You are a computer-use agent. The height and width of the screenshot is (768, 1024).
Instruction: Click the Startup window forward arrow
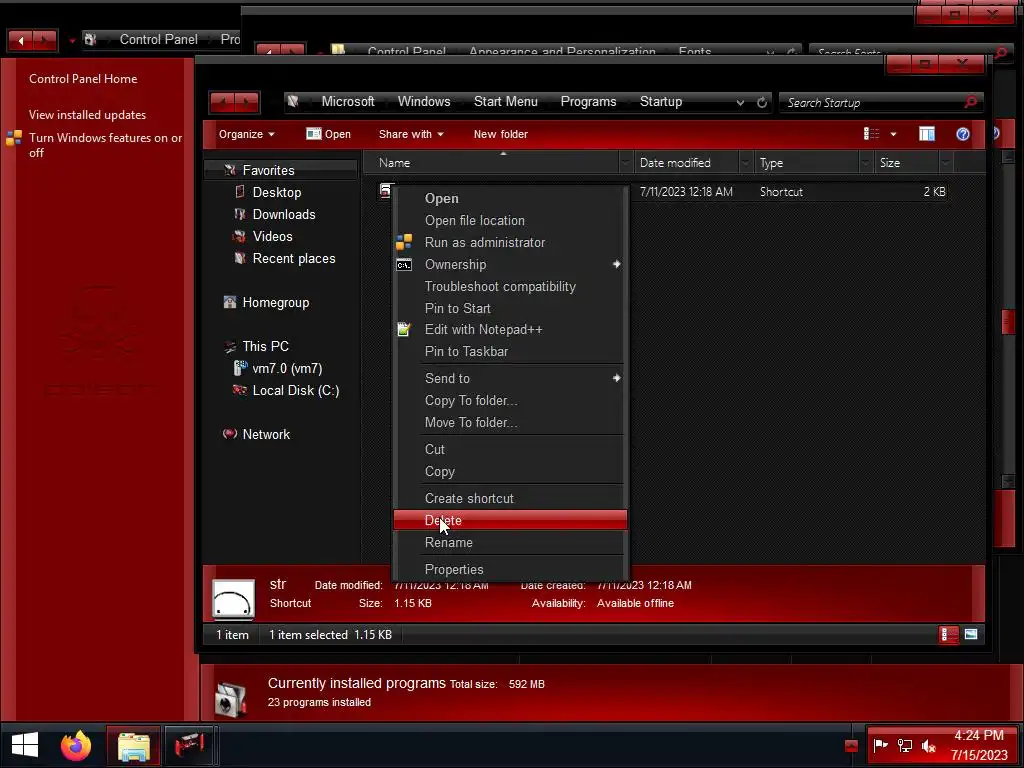[247, 102]
